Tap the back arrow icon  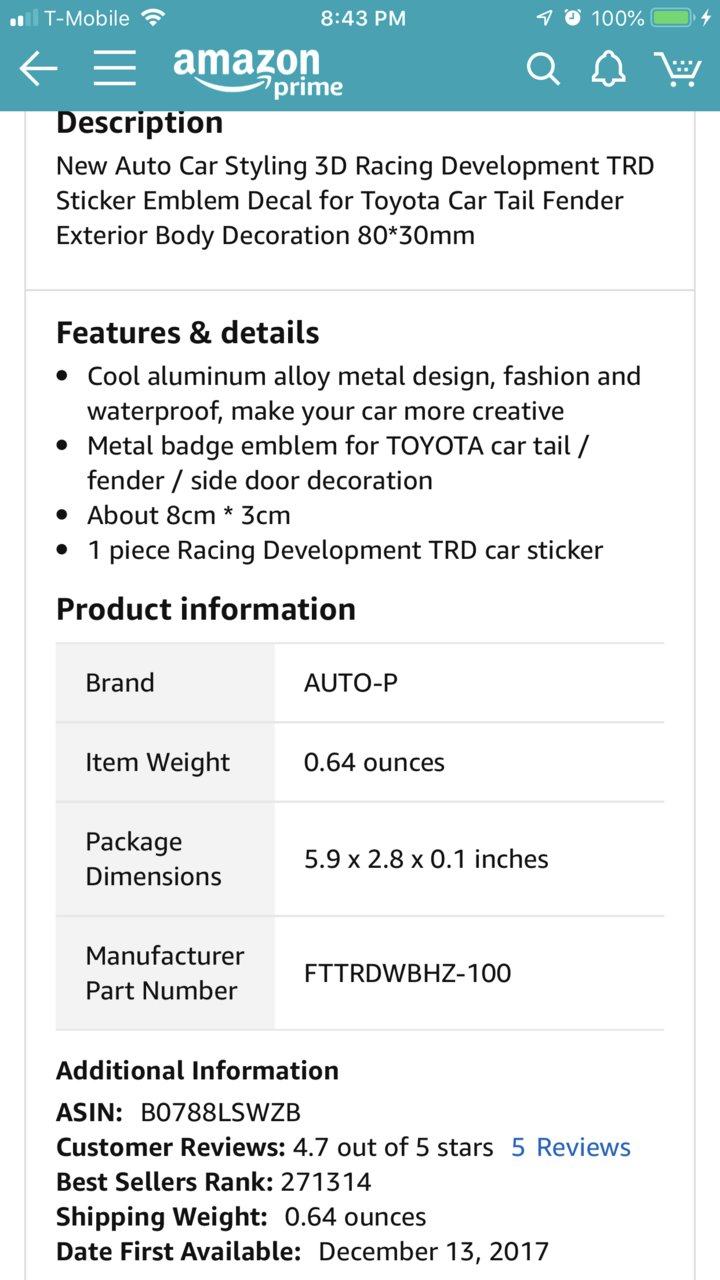point(38,68)
